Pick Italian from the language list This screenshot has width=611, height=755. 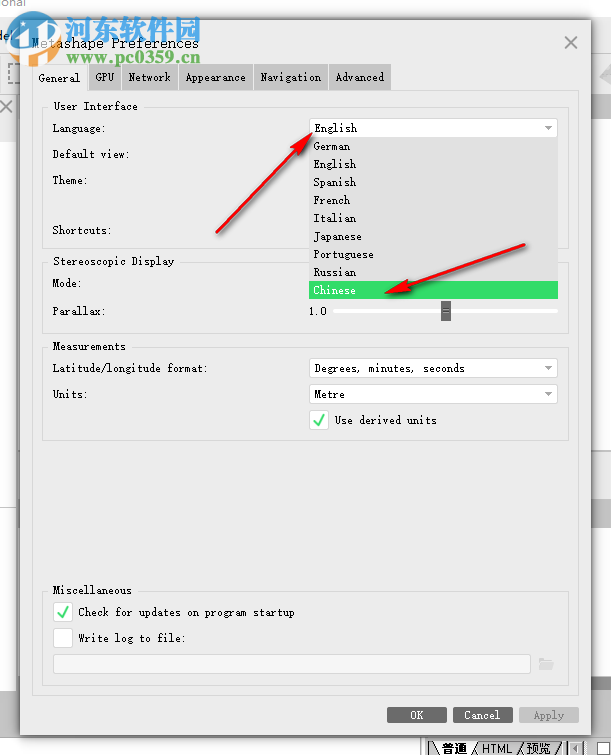point(433,218)
